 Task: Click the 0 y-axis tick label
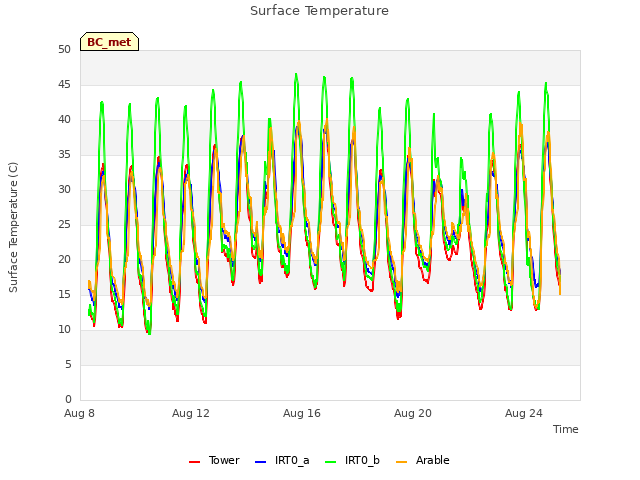68,400
